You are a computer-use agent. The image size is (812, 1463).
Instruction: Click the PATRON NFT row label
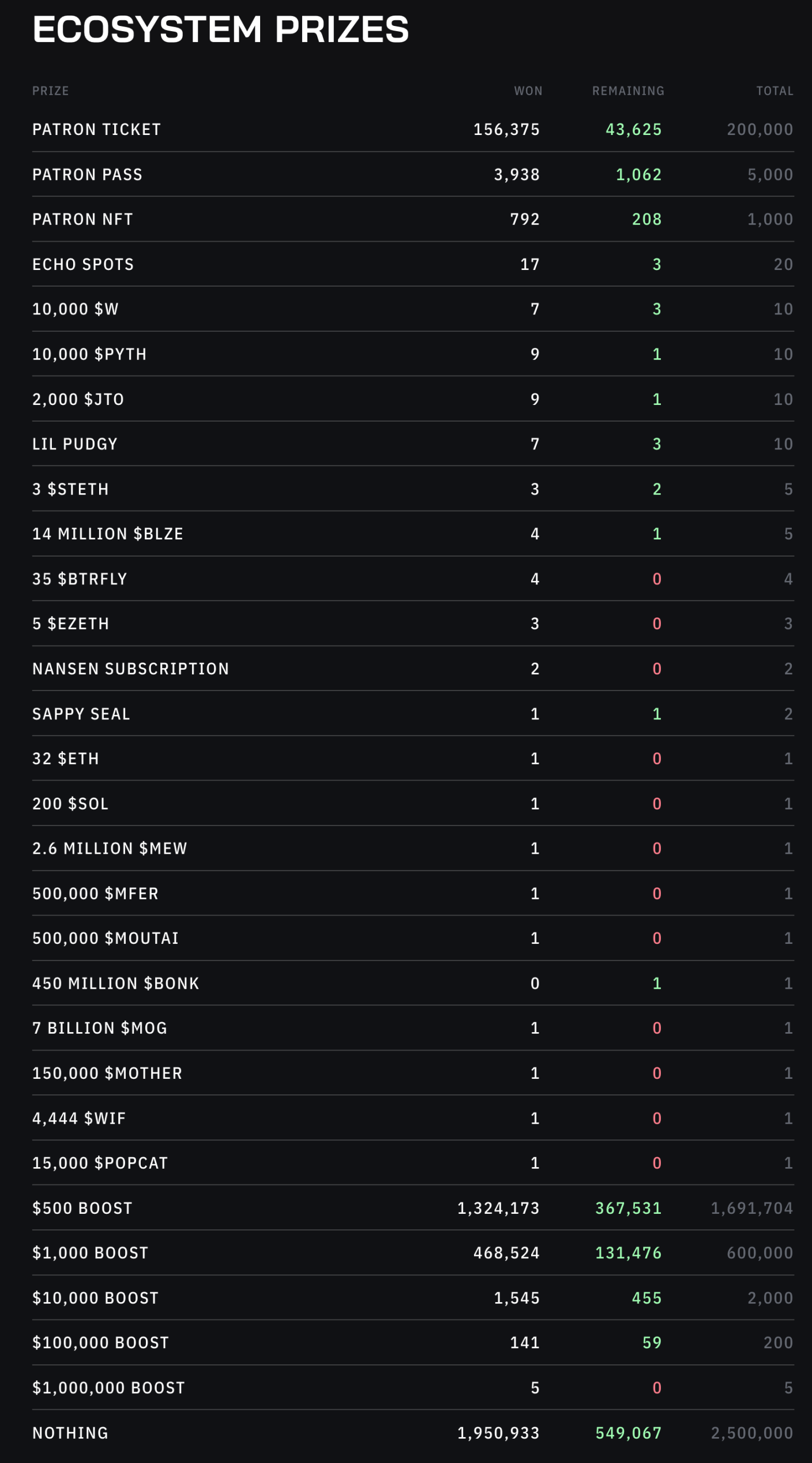[x=82, y=220]
